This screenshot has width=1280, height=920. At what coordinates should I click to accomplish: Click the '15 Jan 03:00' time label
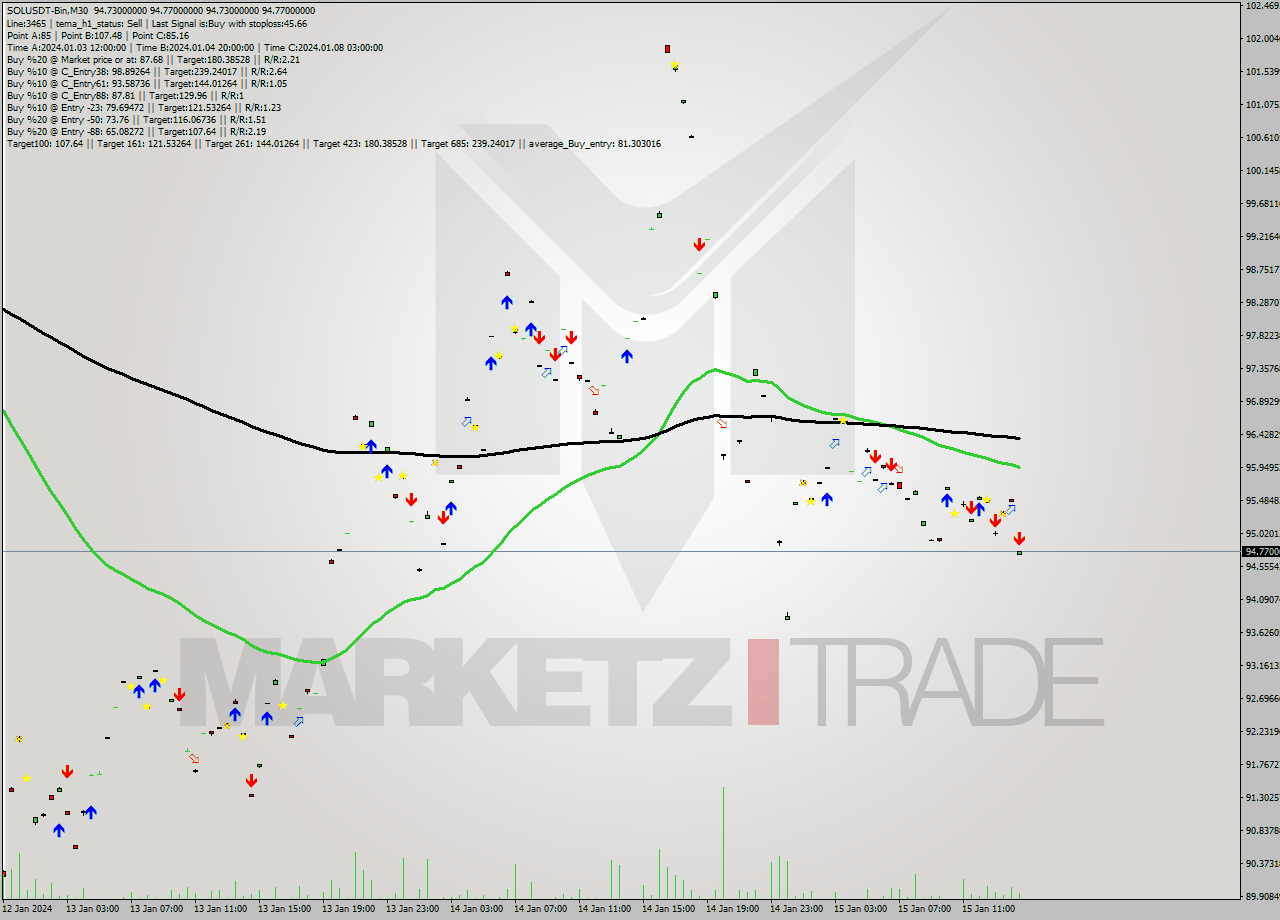860,909
